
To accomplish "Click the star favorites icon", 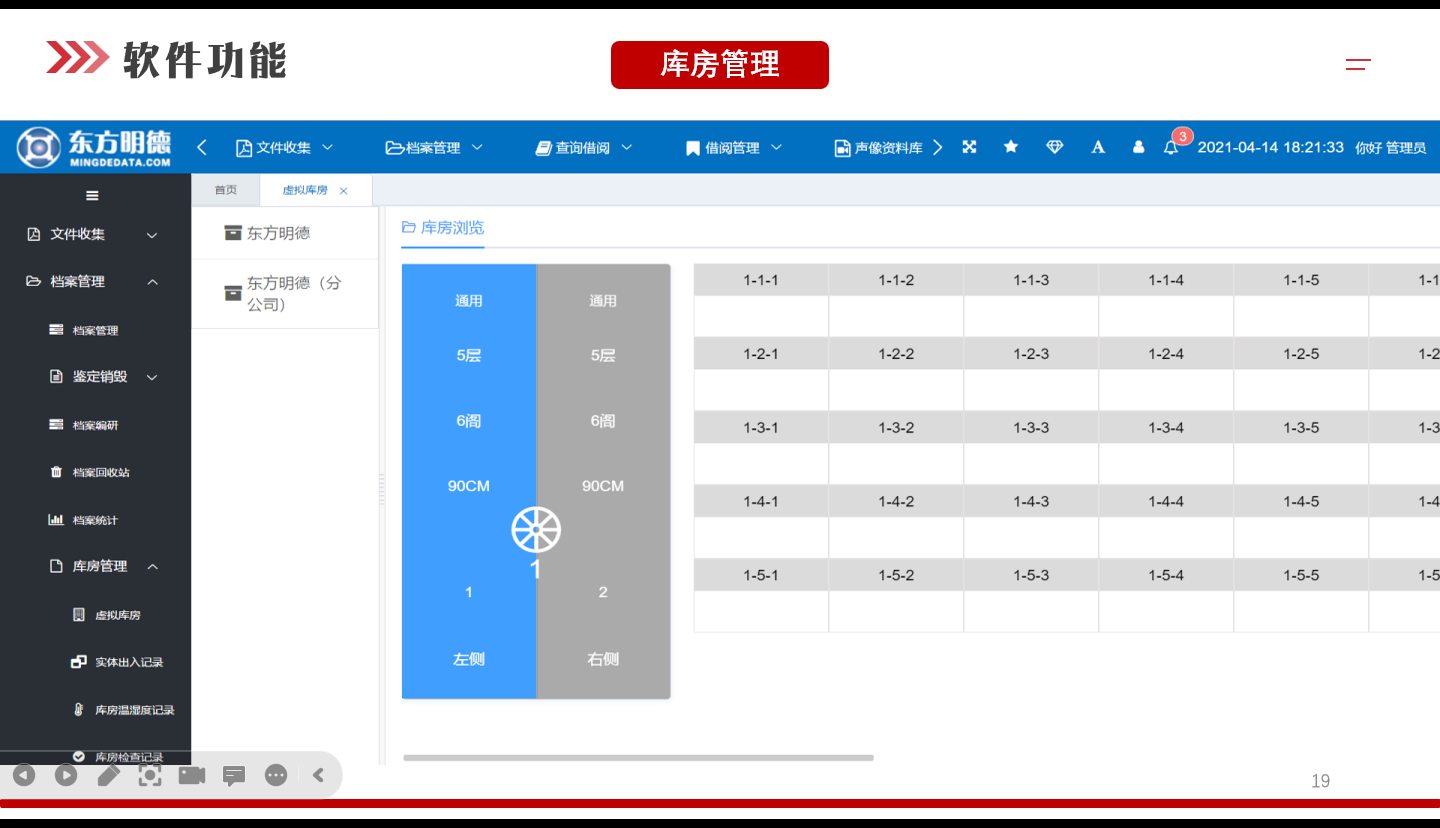I will (x=1011, y=147).
